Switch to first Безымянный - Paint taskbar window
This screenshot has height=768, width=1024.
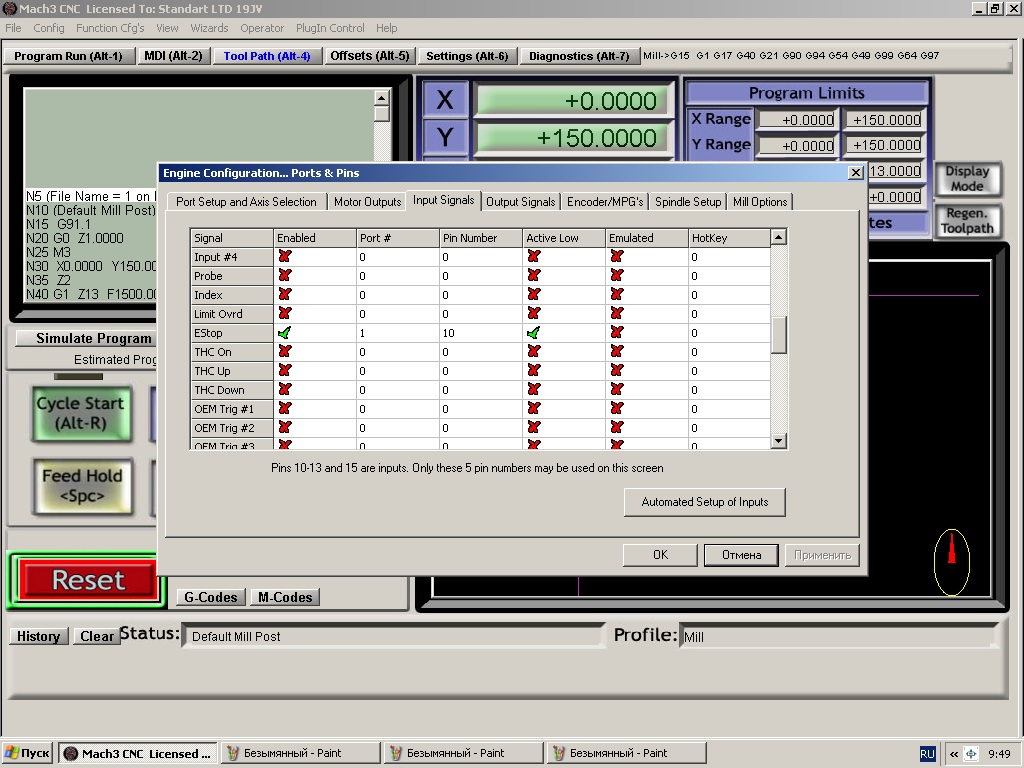pos(300,753)
